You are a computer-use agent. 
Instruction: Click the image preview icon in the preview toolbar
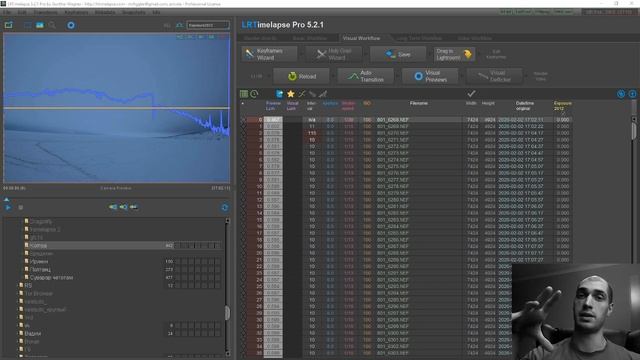40,25
